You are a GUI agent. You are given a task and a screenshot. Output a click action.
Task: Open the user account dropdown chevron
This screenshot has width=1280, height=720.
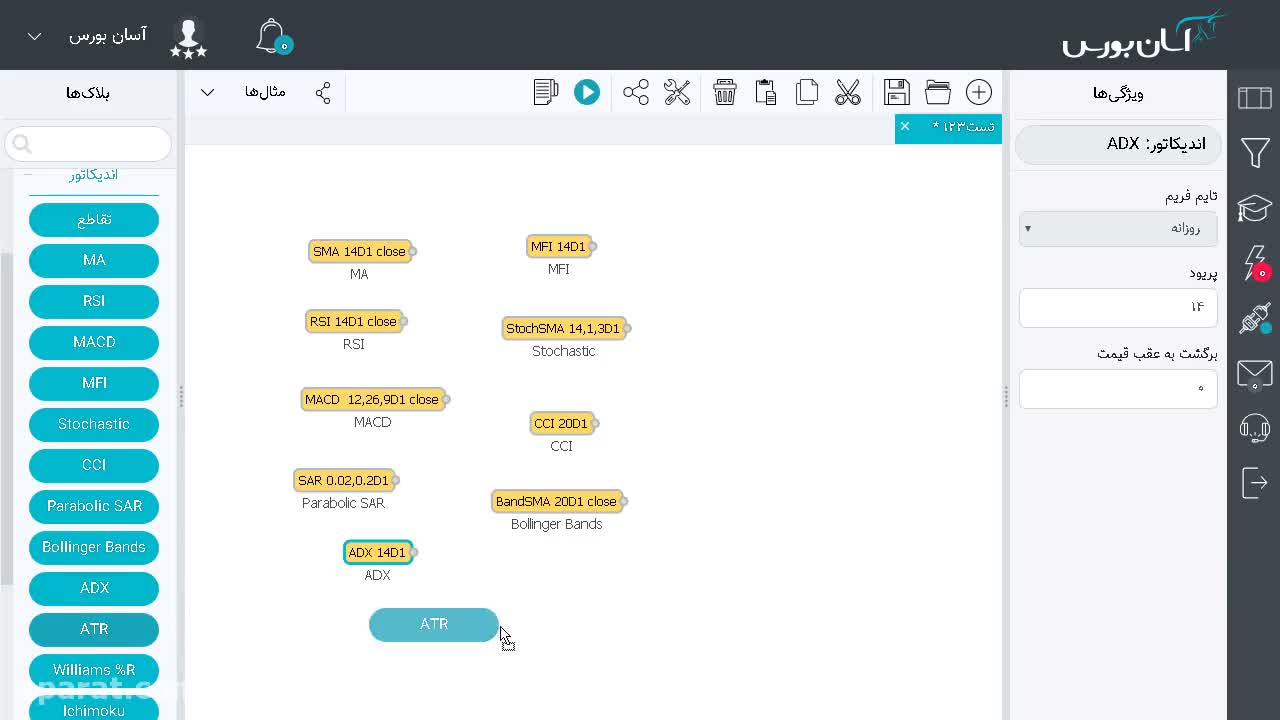(34, 36)
